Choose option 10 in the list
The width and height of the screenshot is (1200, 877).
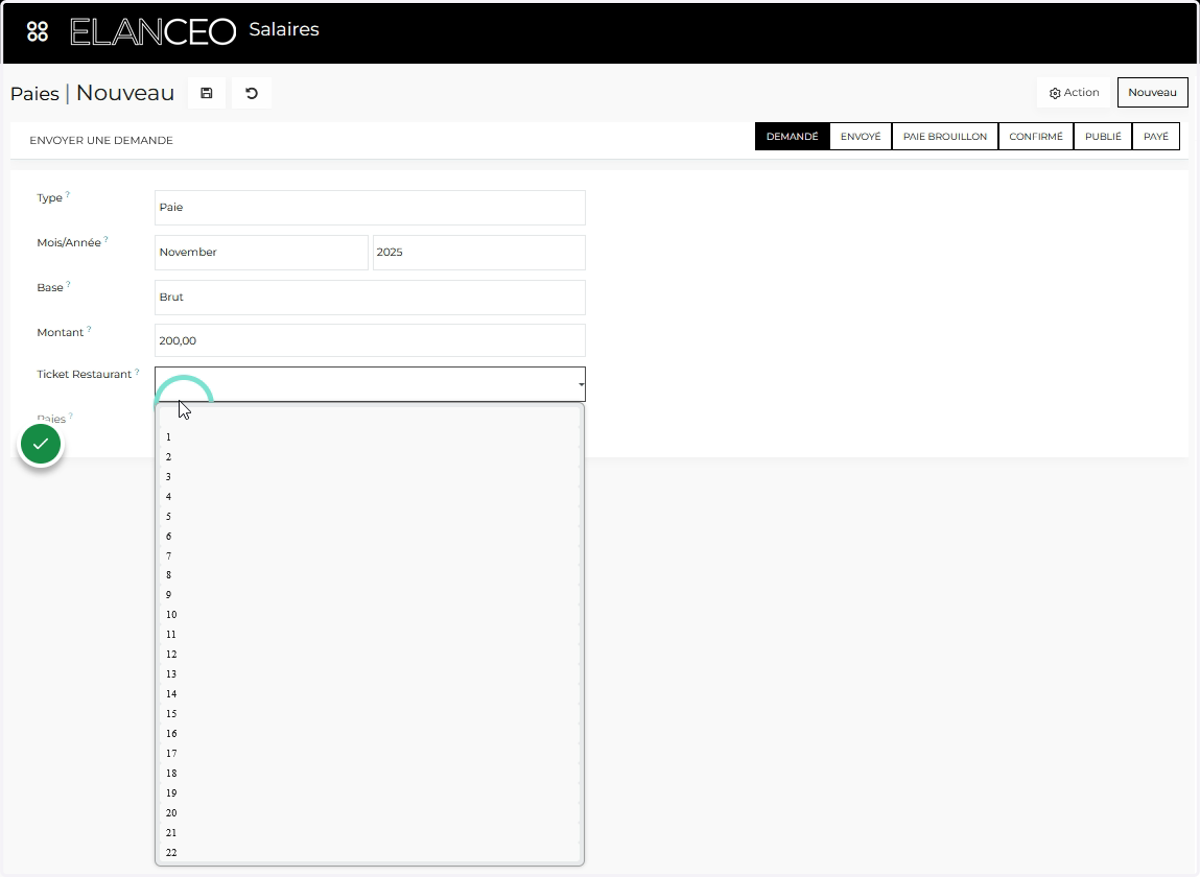coord(370,615)
